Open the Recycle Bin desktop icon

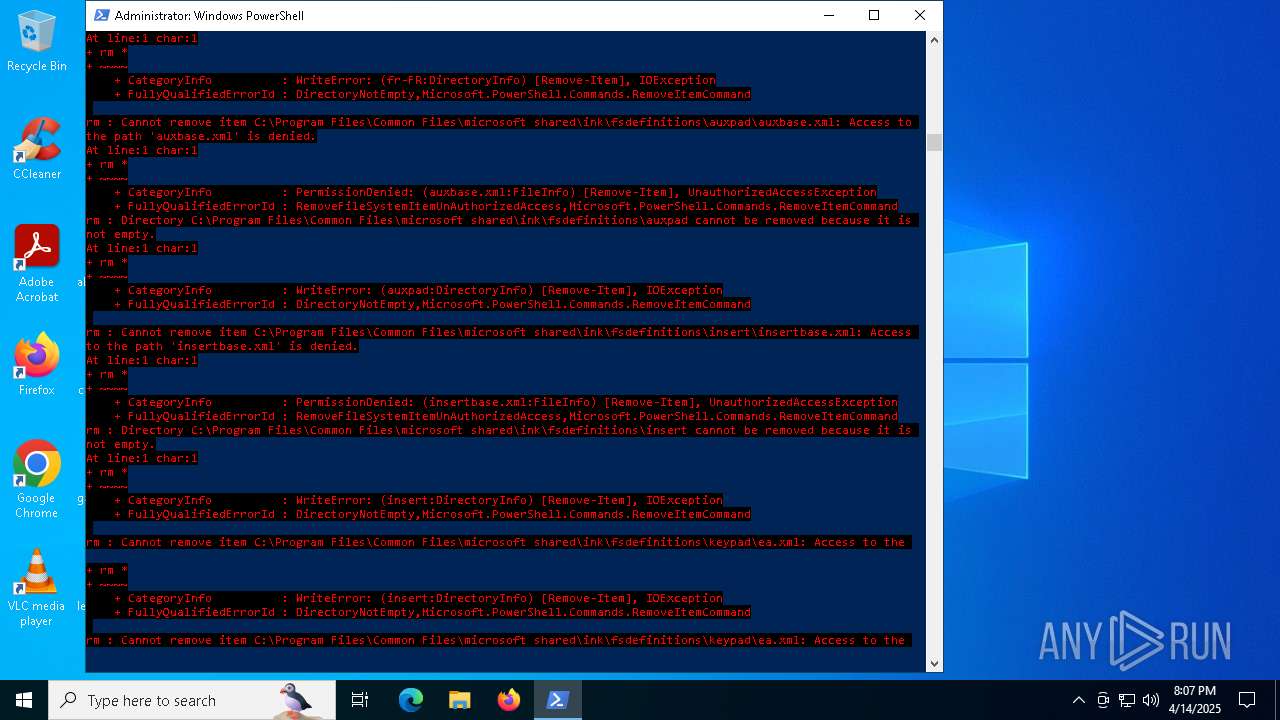click(37, 41)
